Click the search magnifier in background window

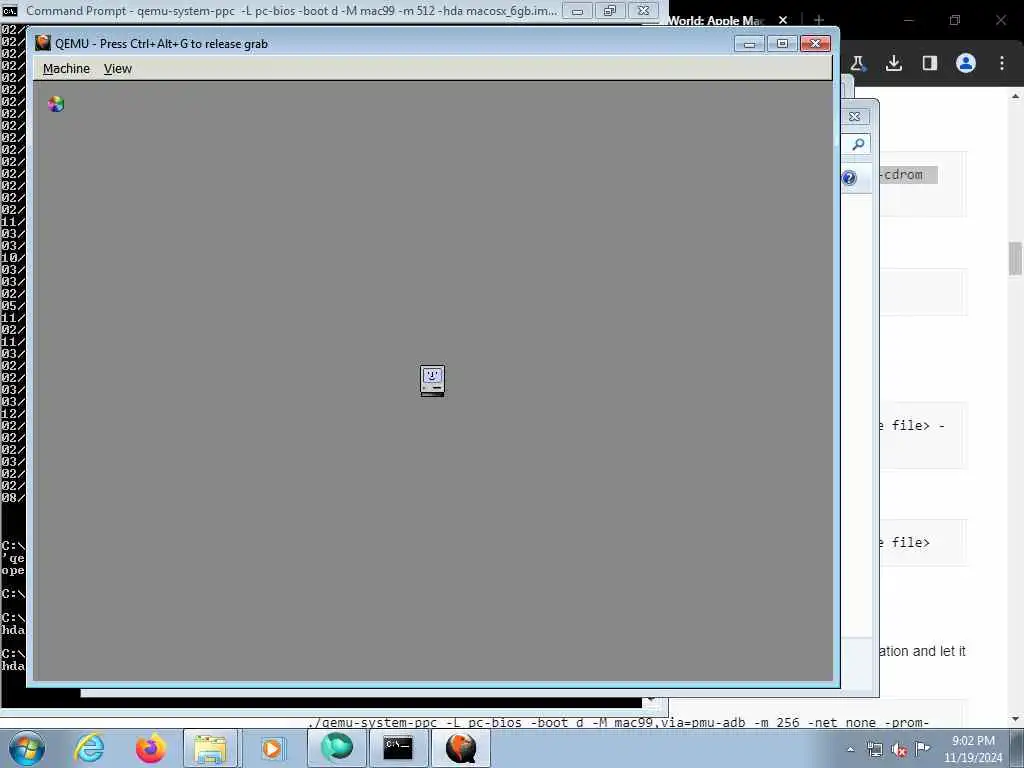click(x=859, y=144)
